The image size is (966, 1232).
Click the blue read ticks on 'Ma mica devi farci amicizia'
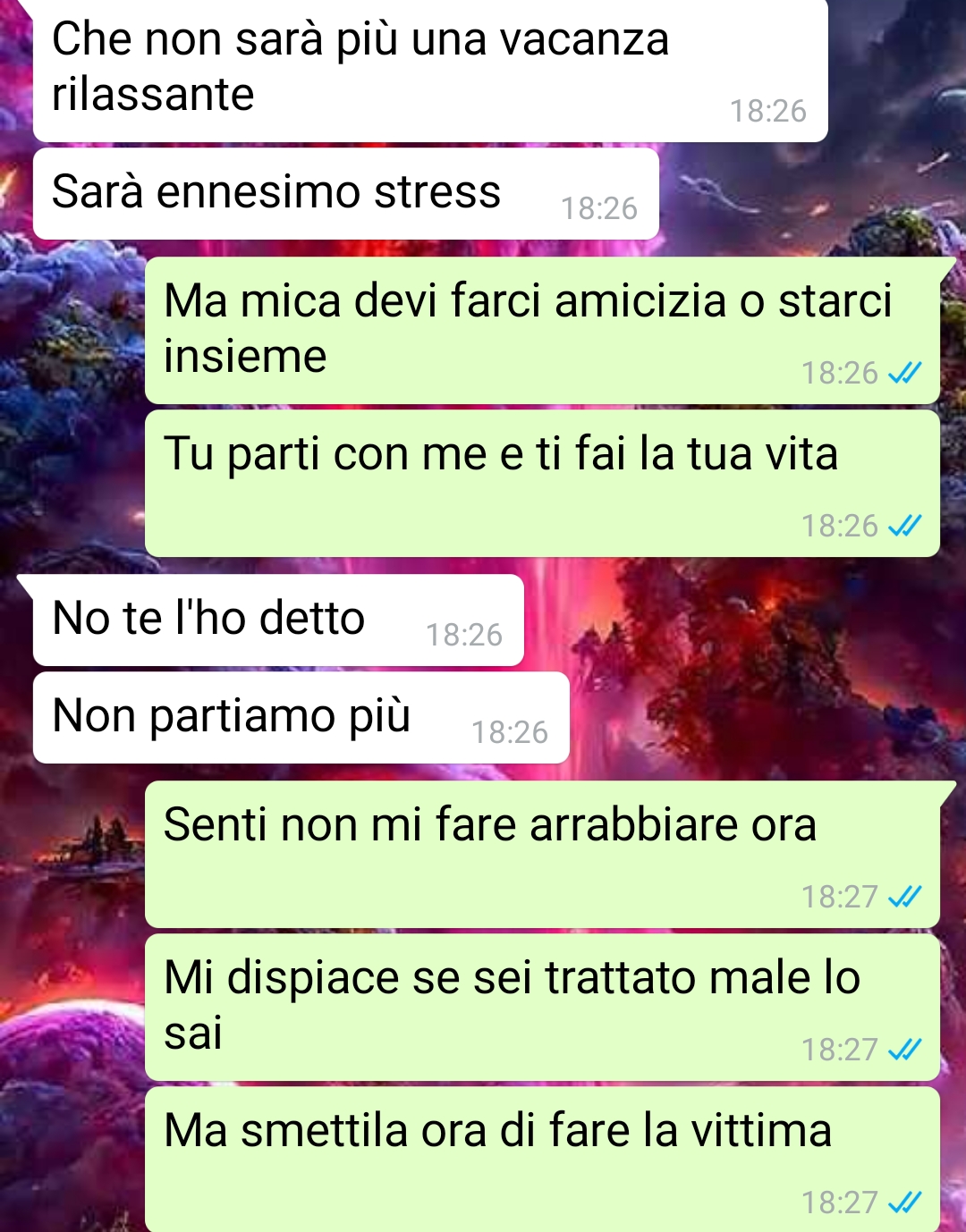905,373
